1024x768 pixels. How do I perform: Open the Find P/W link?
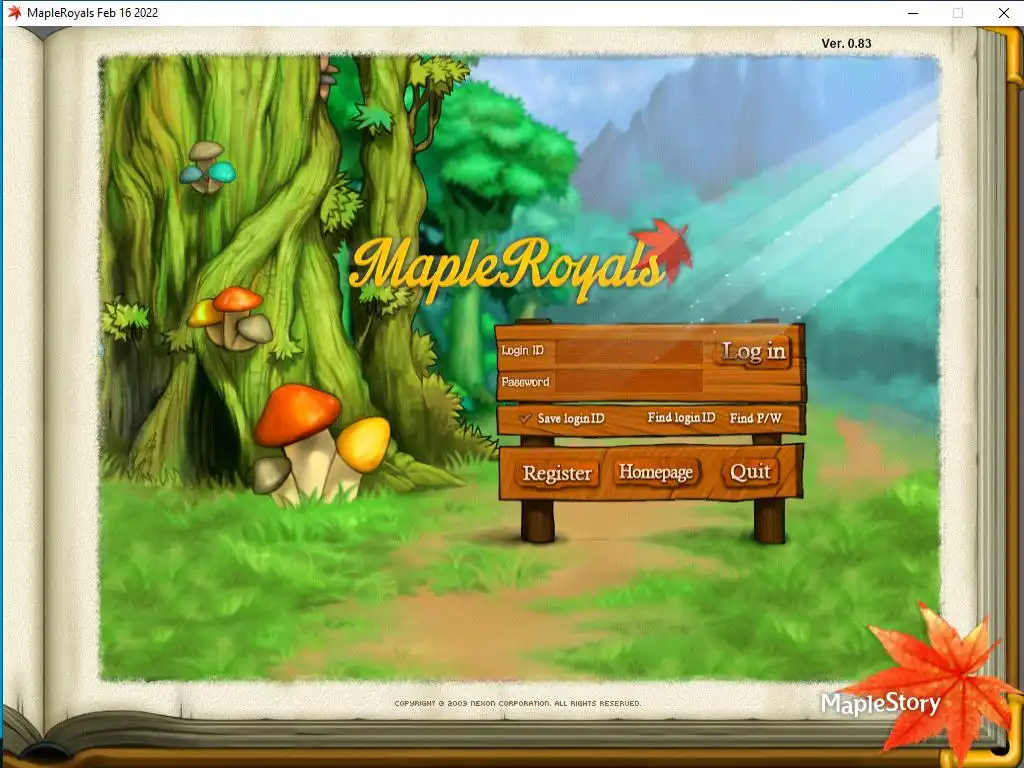click(x=756, y=418)
